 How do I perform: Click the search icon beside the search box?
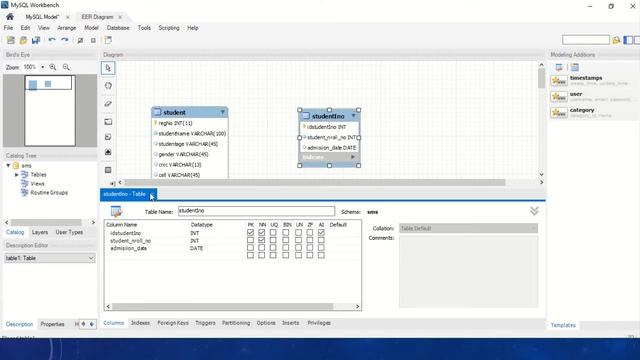tap(616, 40)
